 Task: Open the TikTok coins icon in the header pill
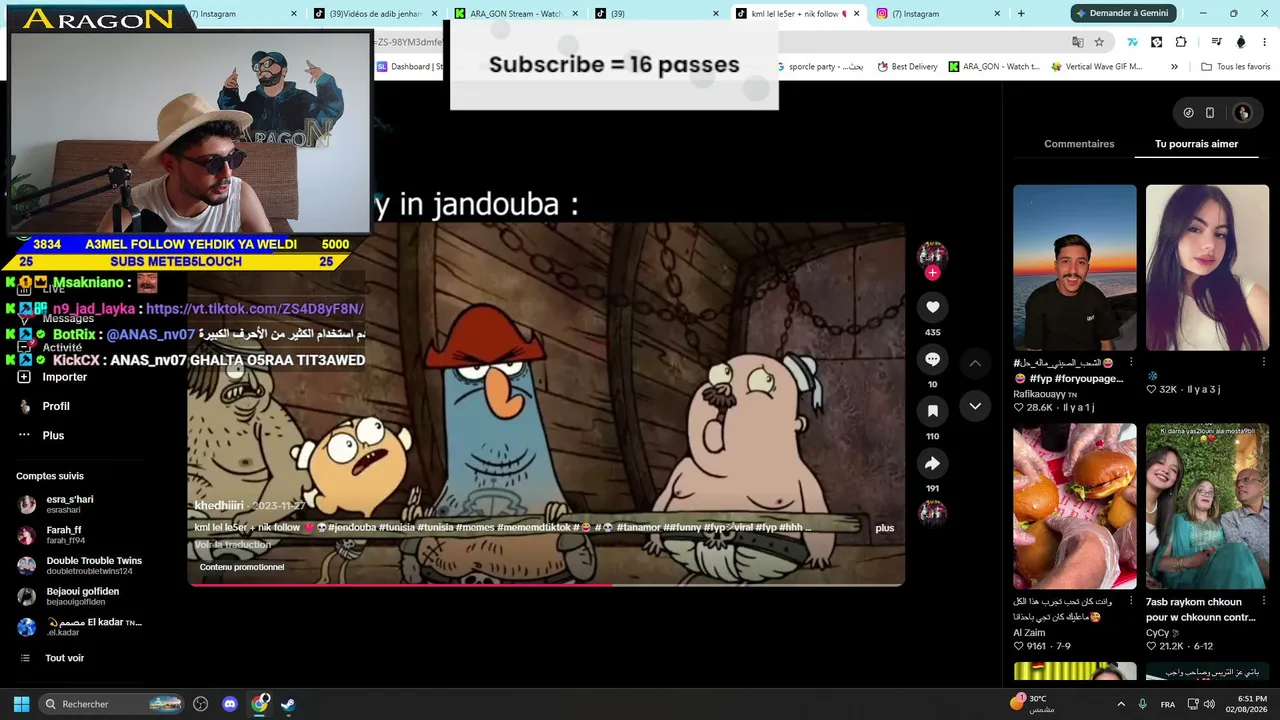[1188, 113]
